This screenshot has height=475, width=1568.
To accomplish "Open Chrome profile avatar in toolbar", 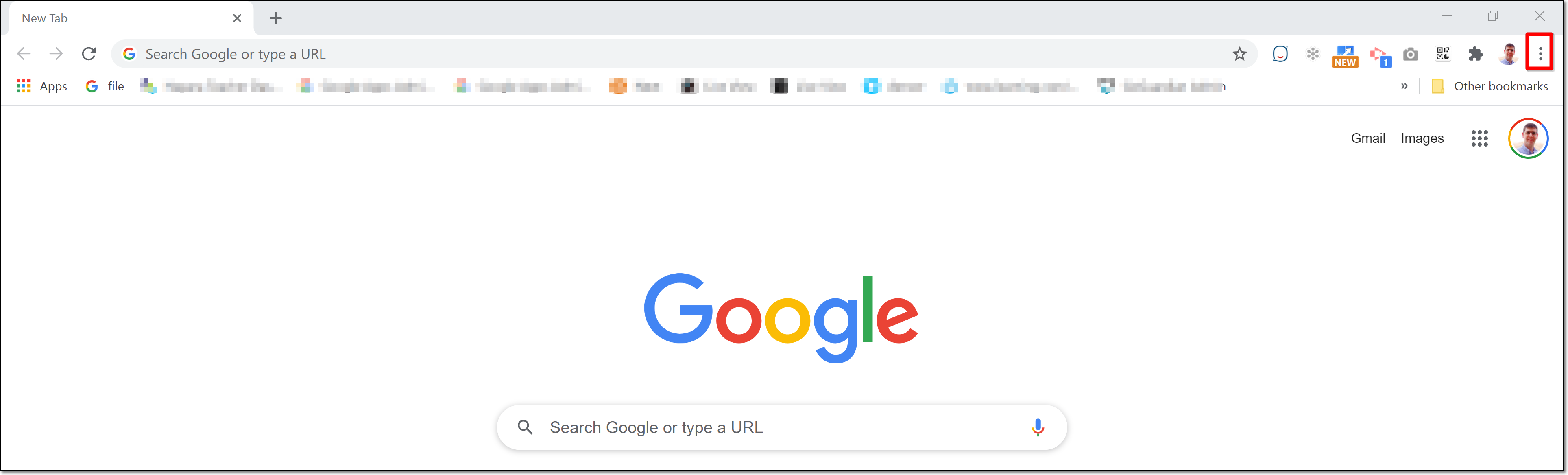I will [x=1508, y=54].
